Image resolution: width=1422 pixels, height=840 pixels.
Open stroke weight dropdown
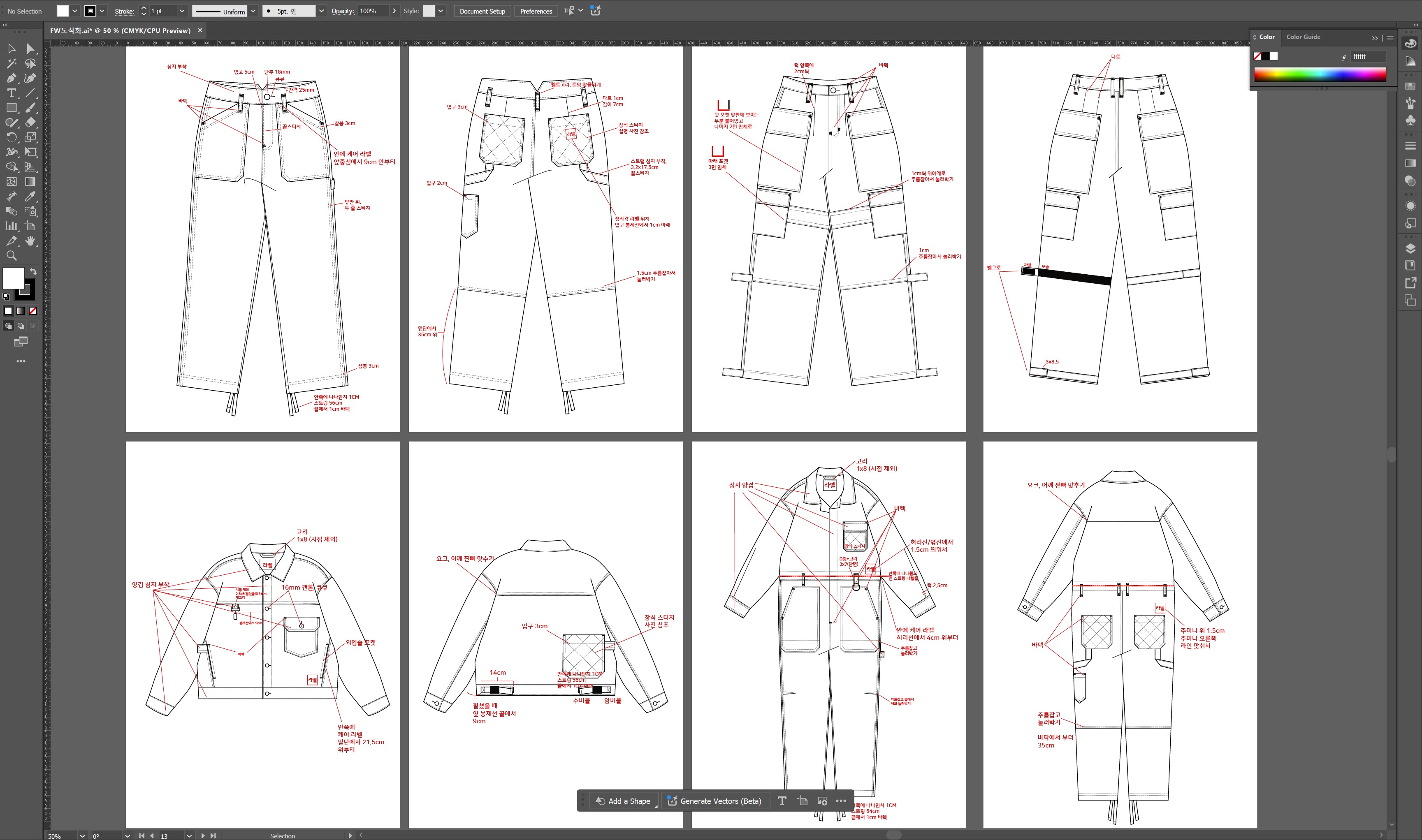182,11
